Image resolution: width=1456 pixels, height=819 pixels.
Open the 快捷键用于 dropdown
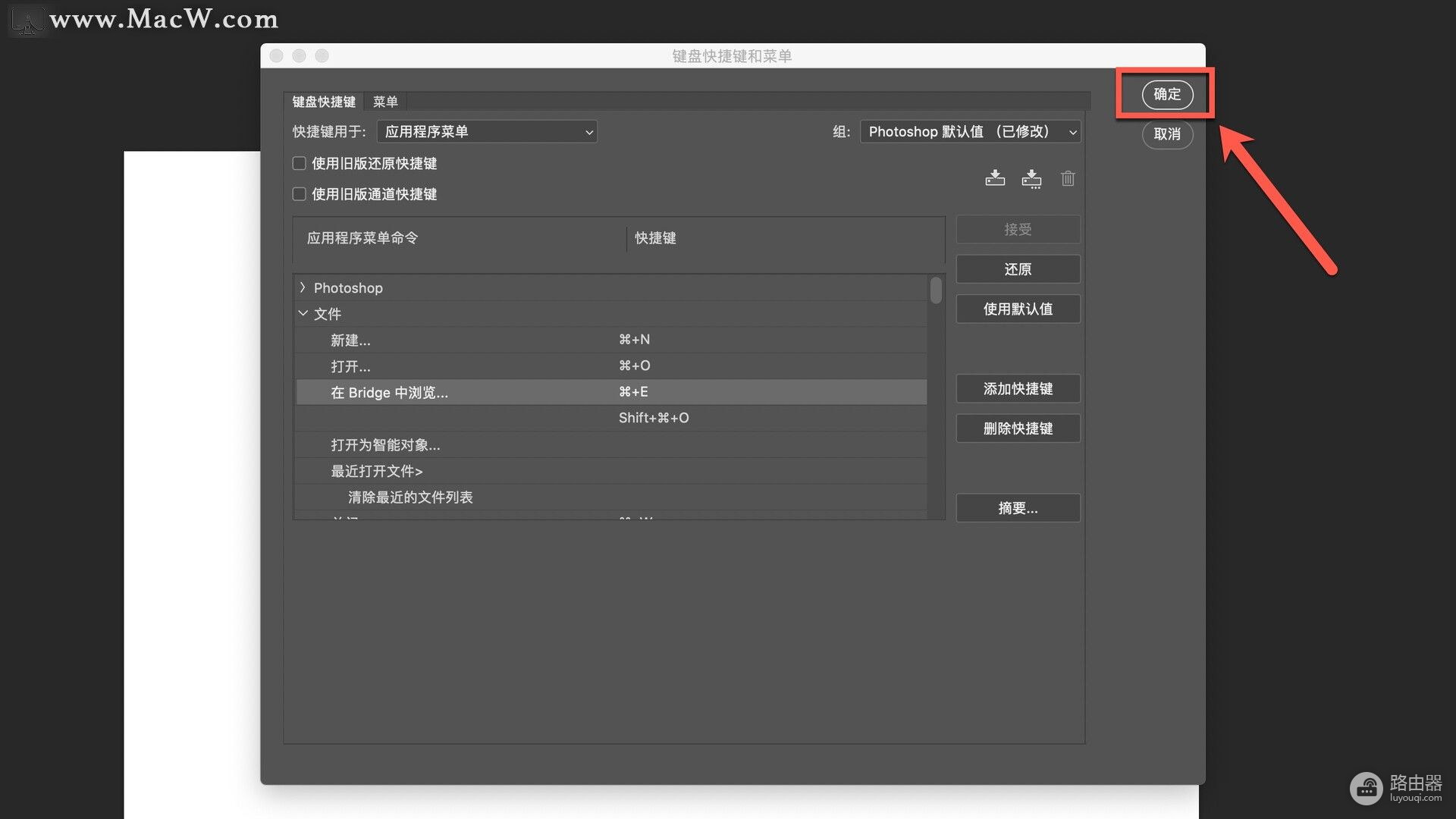(487, 132)
